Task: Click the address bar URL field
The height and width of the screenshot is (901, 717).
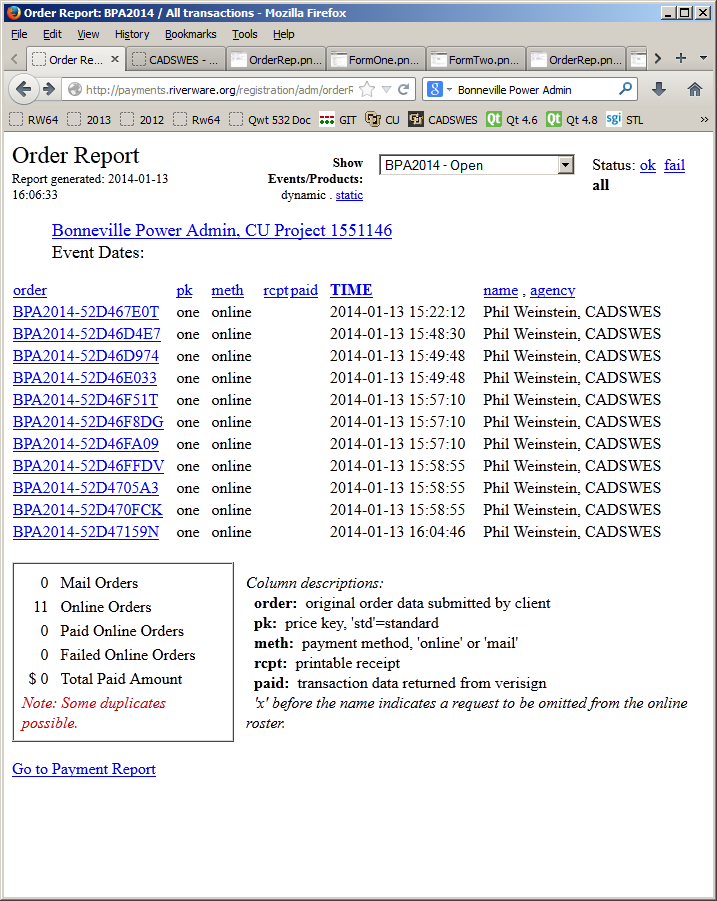Action: (219, 90)
